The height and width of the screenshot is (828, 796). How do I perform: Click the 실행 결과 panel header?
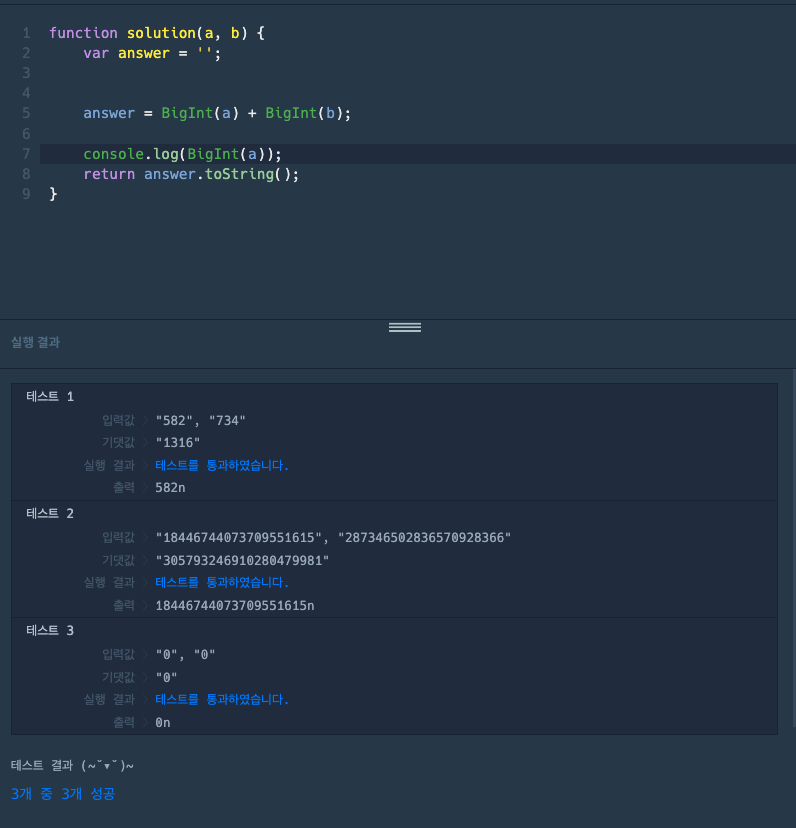pyautogui.click(x=35, y=342)
